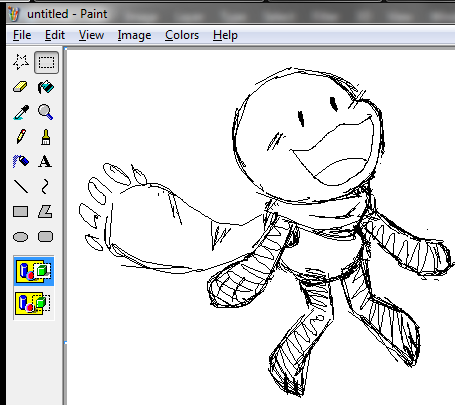Pick the Airbrush spray can tool
The width and height of the screenshot is (455, 405).
[21, 162]
